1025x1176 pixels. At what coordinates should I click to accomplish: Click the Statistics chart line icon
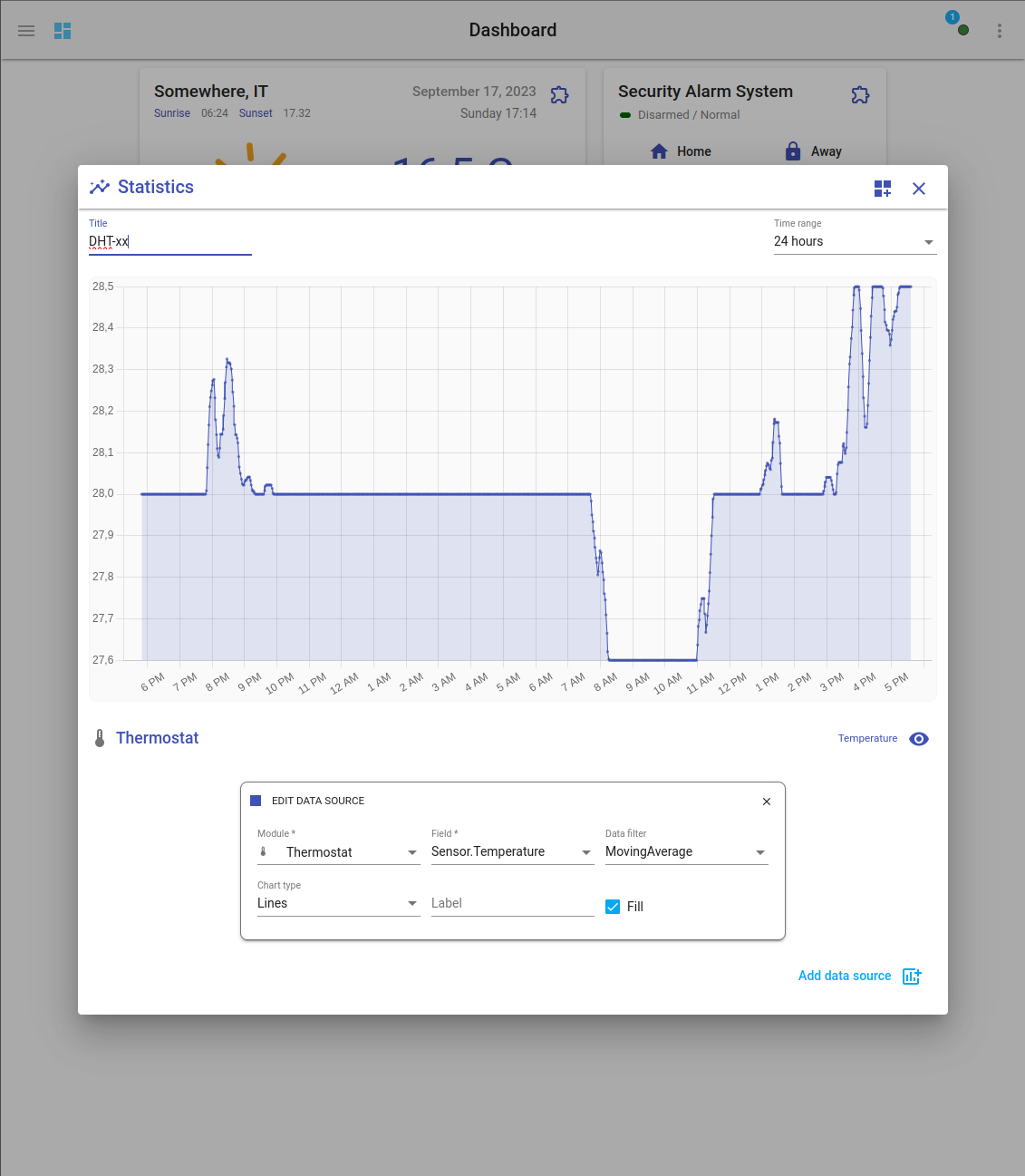100,187
